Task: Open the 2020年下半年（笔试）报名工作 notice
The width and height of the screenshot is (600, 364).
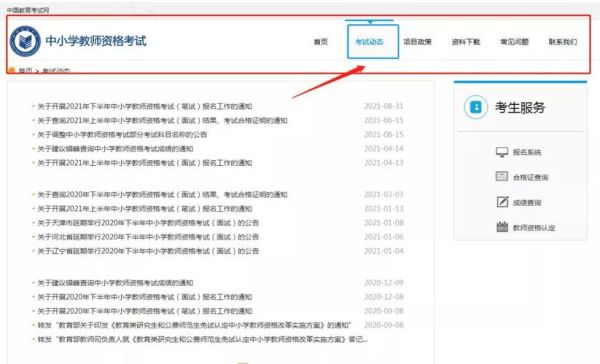Action: 145,312
